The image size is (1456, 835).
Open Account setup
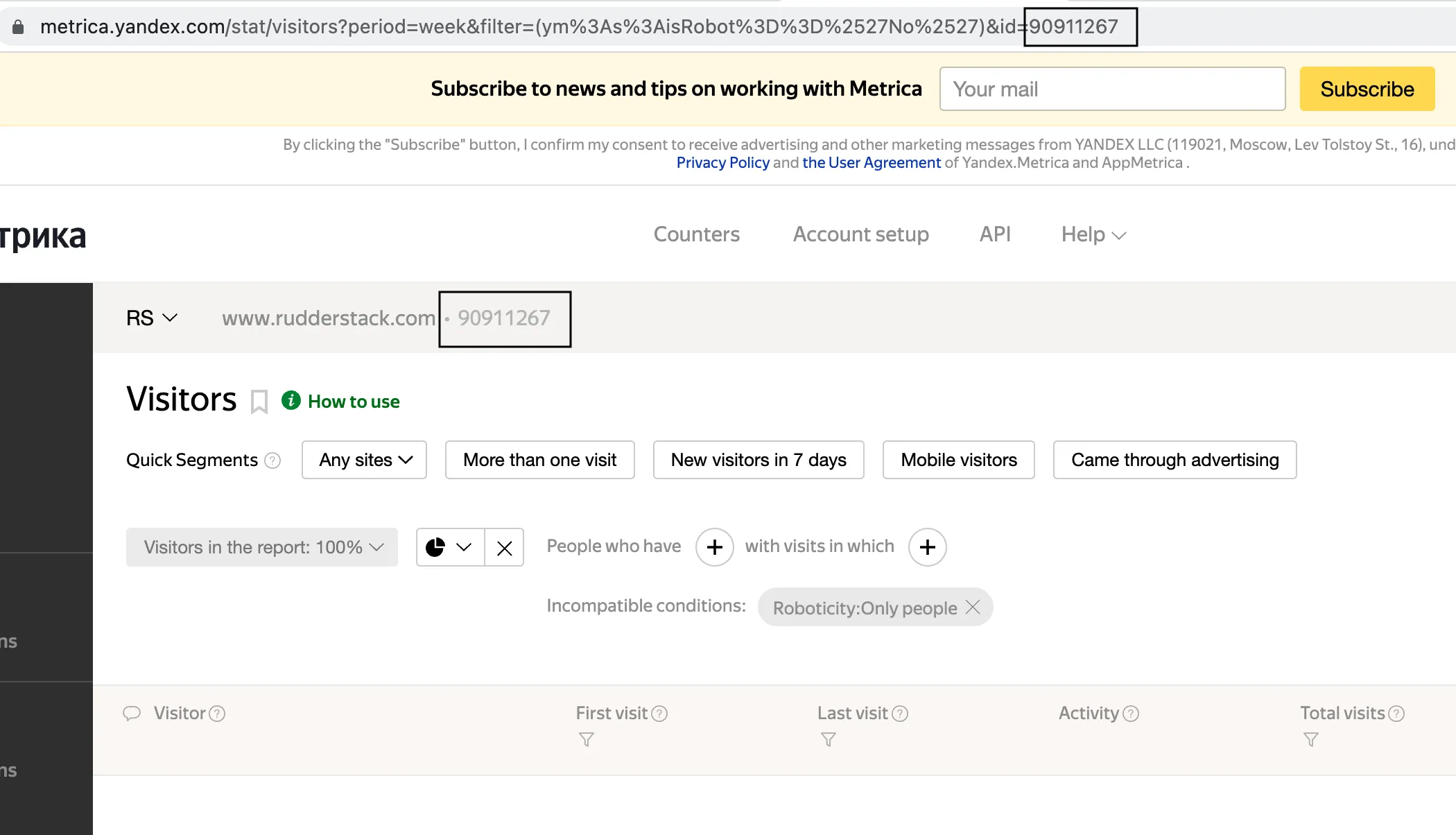(x=860, y=234)
